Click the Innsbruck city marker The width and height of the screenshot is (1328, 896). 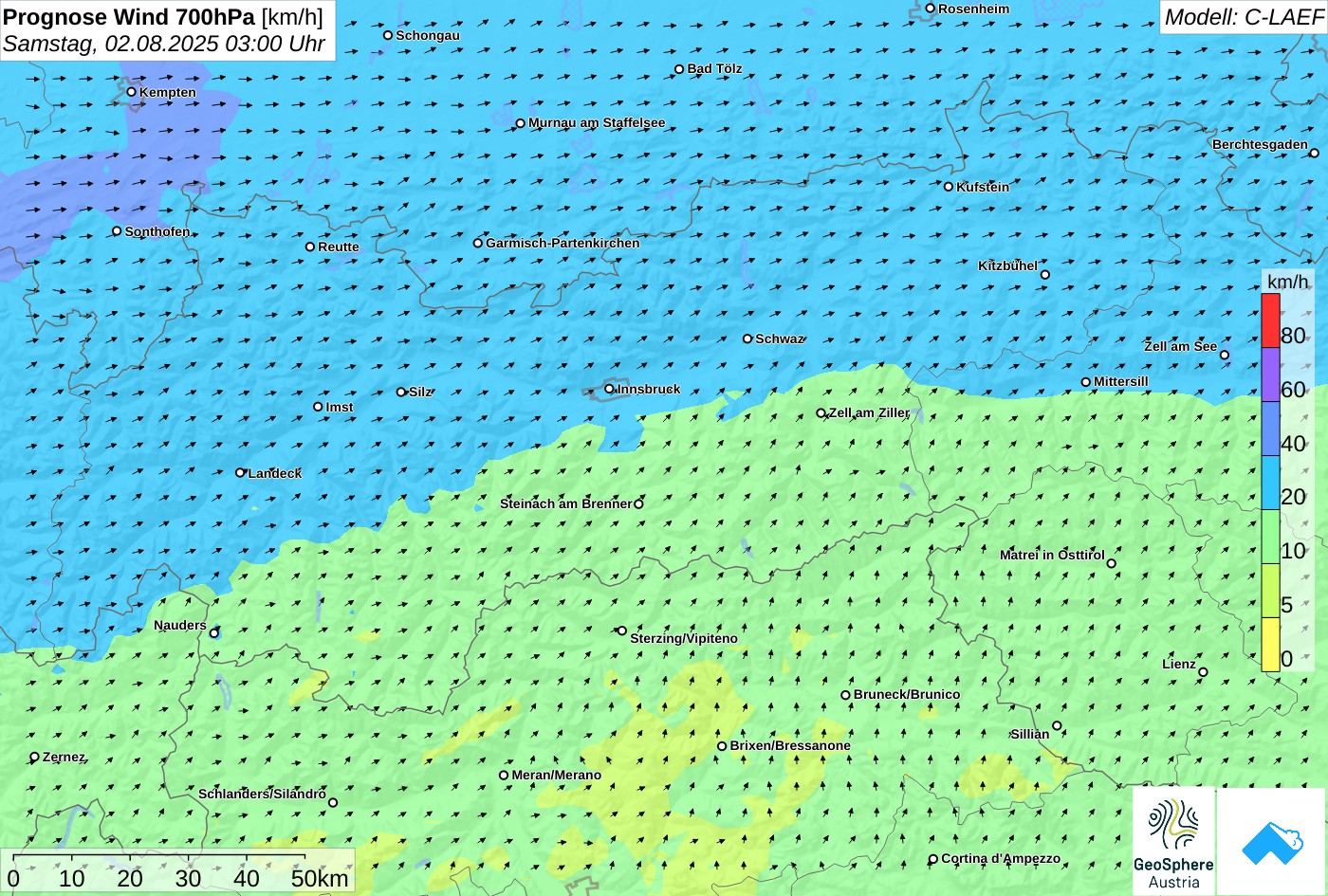pos(609,389)
